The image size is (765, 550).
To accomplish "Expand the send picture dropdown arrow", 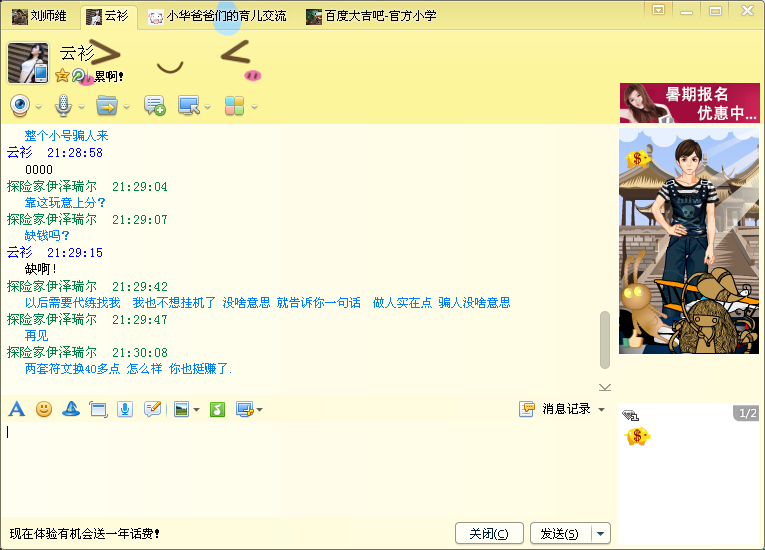I will pyautogui.click(x=196, y=409).
